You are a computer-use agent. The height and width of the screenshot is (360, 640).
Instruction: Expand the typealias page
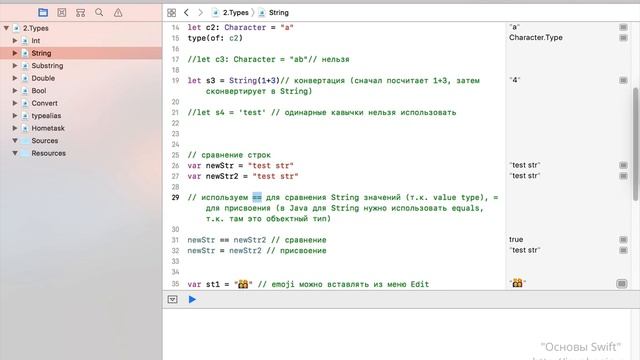15,116
